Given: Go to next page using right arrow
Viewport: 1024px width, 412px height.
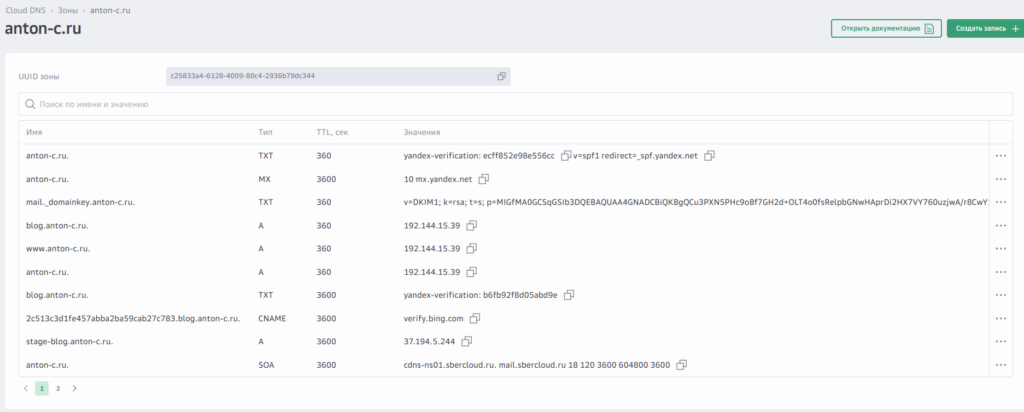Looking at the screenshot, I should pyautogui.click(x=74, y=388).
